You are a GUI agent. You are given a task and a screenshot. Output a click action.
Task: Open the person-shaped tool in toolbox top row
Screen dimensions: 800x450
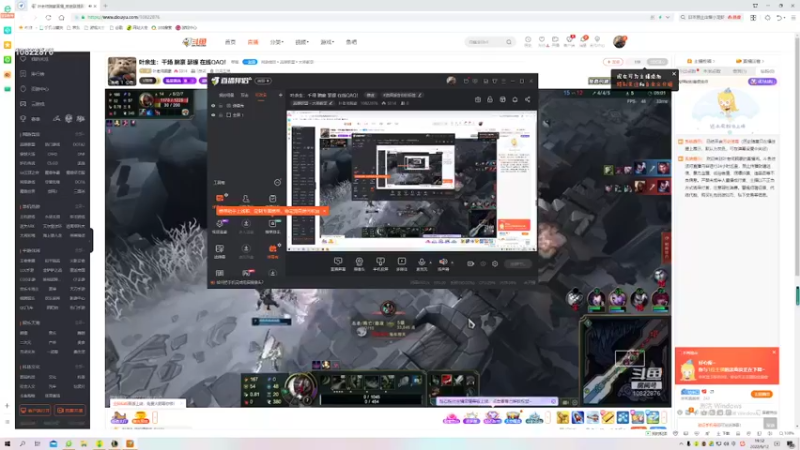pyautogui.click(x=246, y=199)
